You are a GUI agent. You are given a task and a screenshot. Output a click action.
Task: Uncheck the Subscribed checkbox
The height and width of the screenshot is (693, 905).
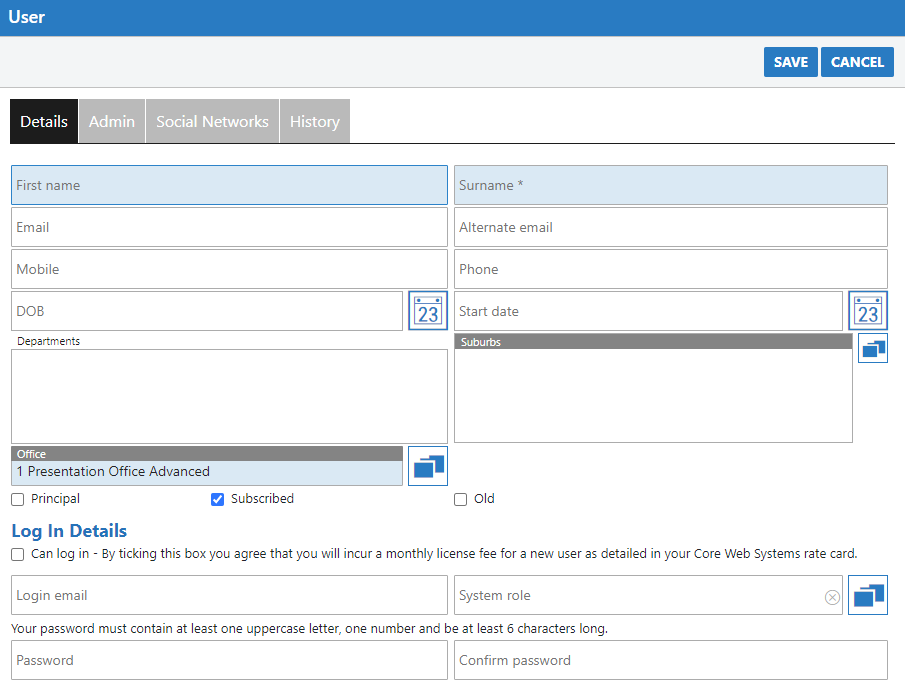click(217, 499)
